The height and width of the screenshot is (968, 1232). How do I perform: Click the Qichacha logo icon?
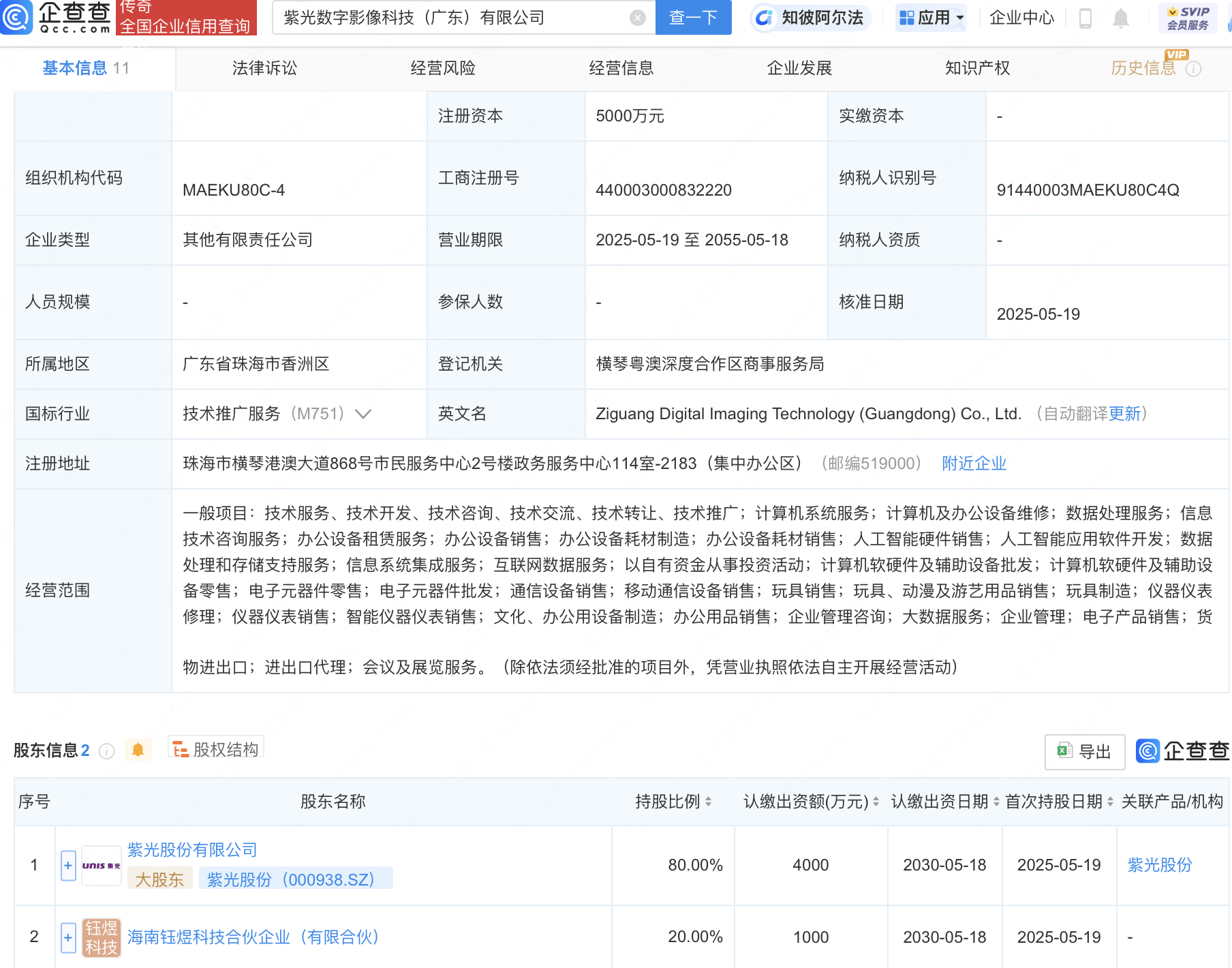(16, 17)
